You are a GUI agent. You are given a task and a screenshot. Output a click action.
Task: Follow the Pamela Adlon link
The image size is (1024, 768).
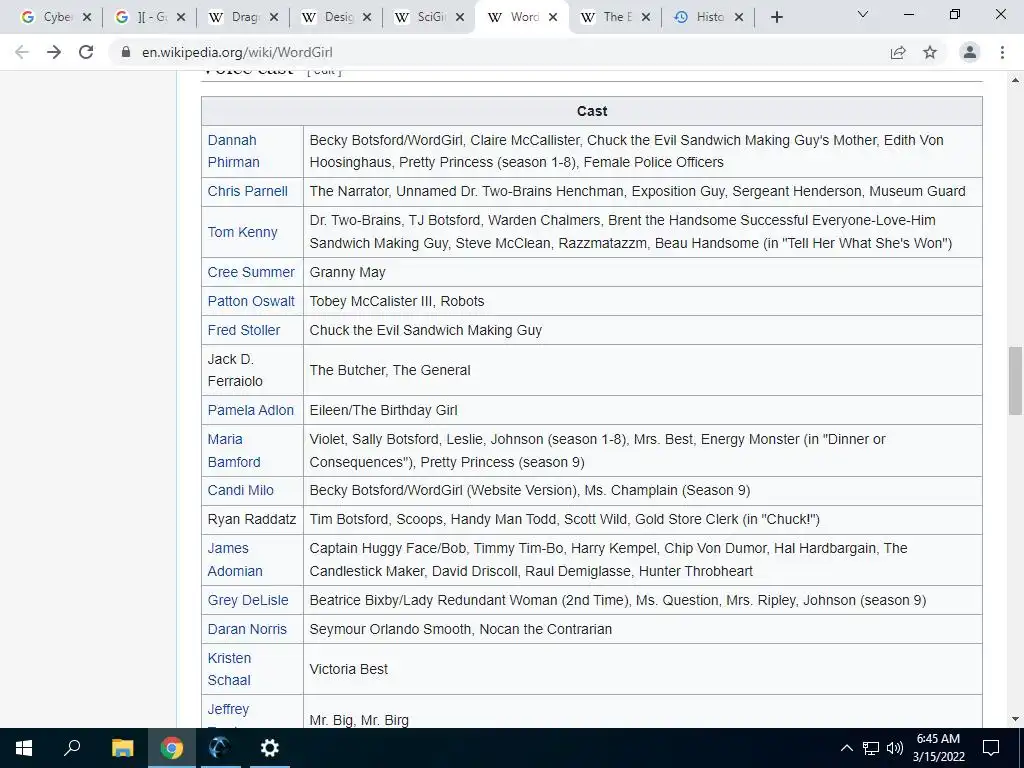click(x=251, y=410)
